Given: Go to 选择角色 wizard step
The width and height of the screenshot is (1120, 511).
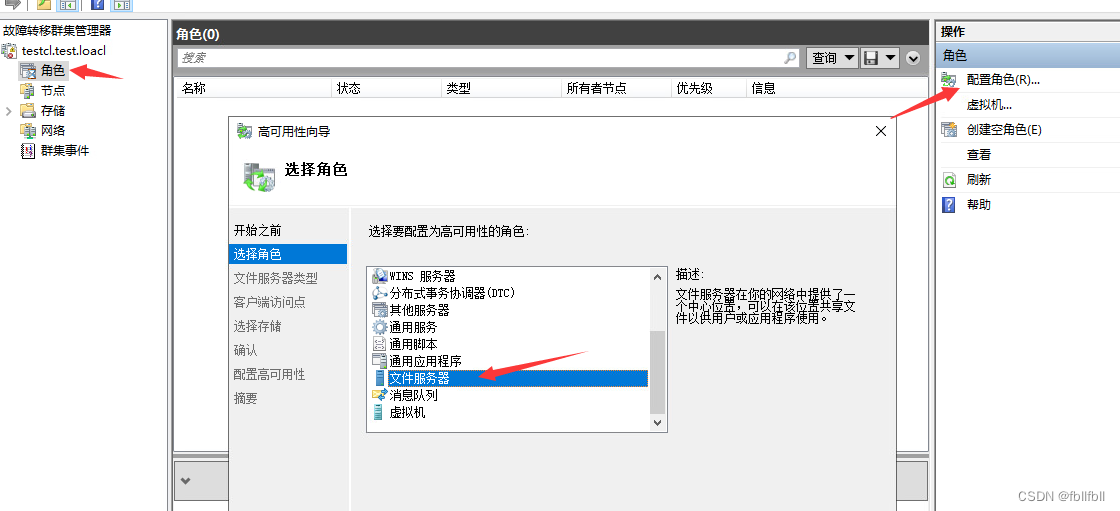Looking at the screenshot, I should tap(288, 254).
